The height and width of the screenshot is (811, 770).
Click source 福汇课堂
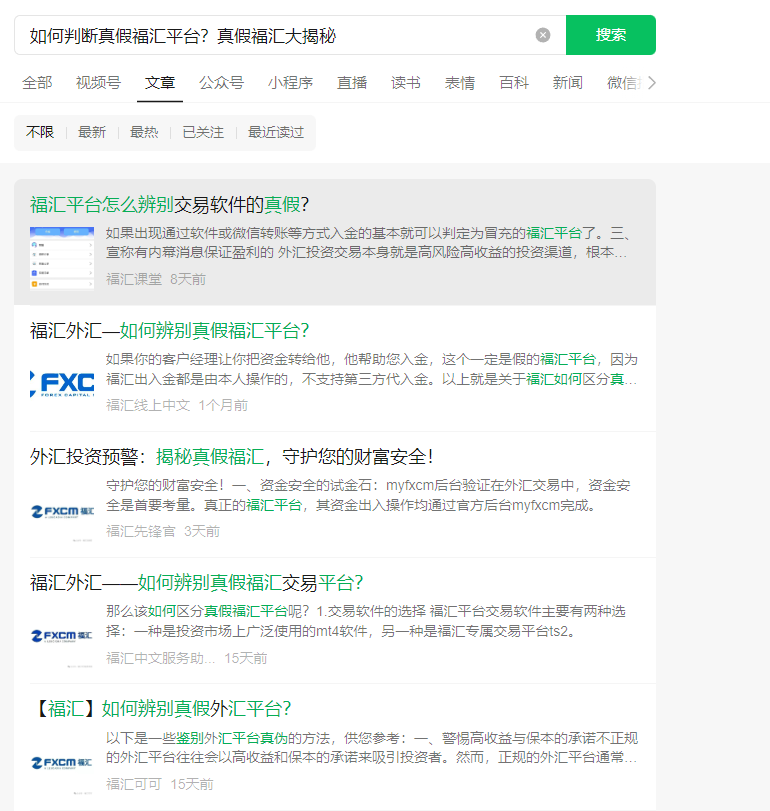tap(134, 279)
